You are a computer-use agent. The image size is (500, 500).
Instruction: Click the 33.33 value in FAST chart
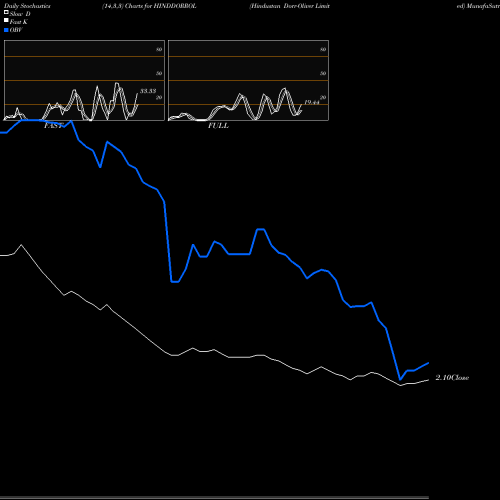[x=148, y=91]
